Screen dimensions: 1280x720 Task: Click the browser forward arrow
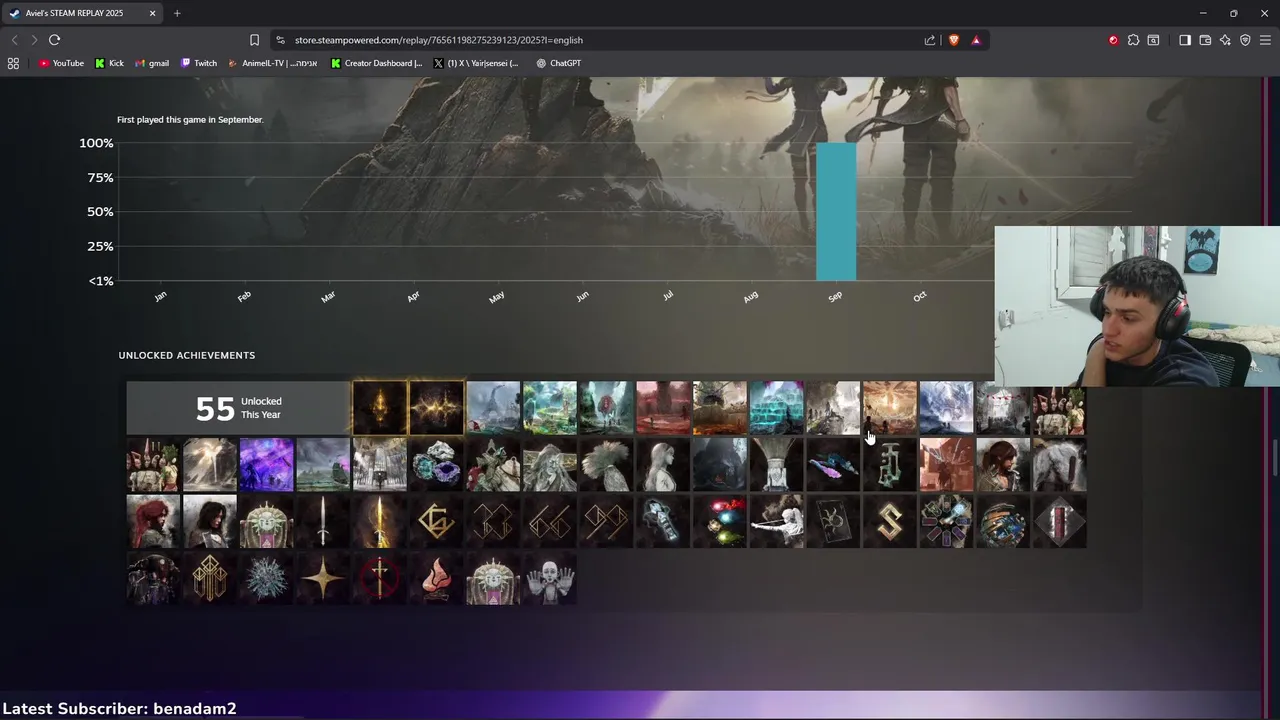point(34,40)
